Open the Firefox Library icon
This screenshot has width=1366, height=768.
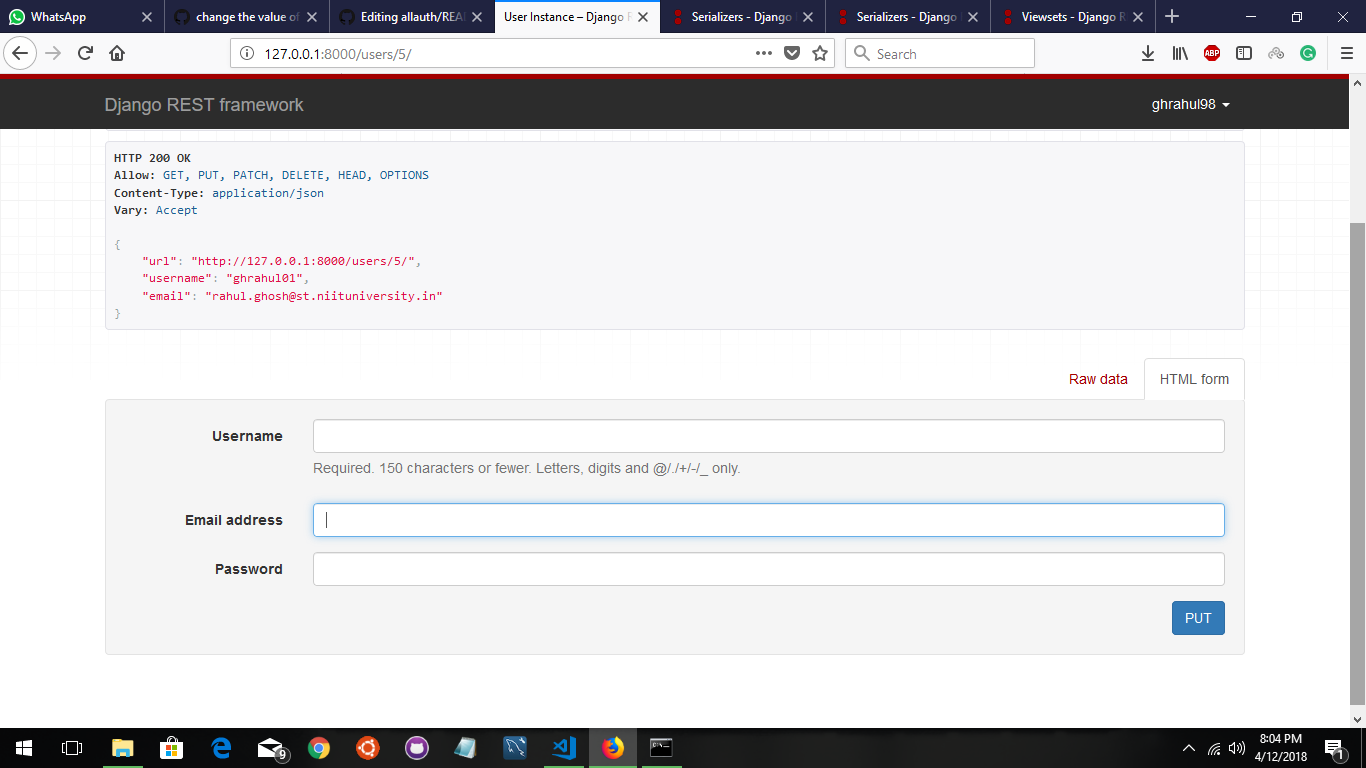point(1179,53)
